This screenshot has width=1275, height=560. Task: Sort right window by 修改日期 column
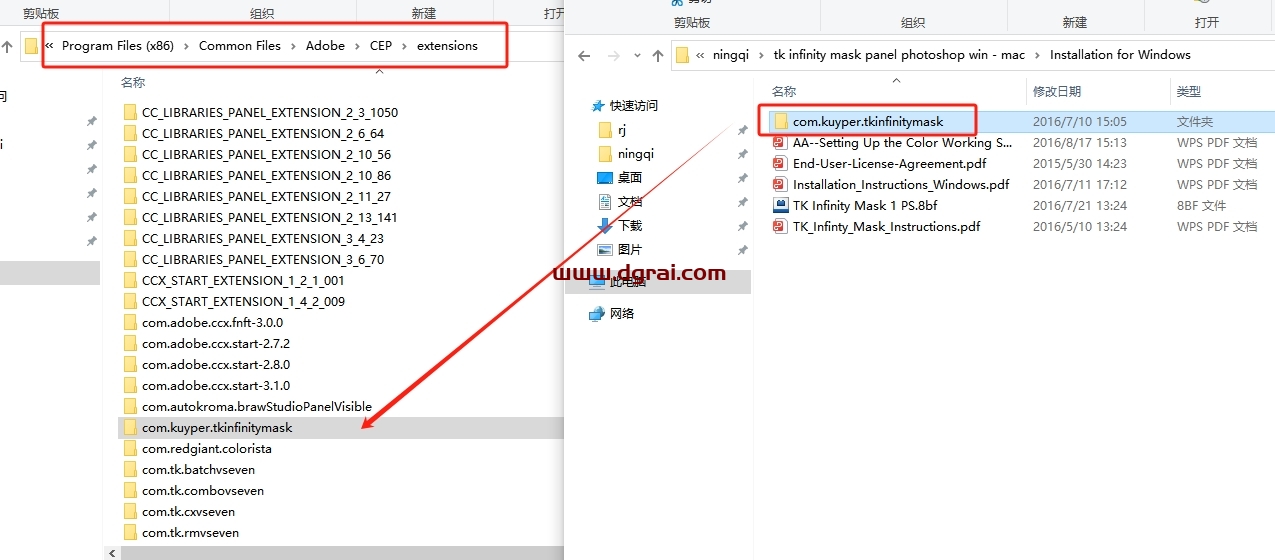point(1056,91)
